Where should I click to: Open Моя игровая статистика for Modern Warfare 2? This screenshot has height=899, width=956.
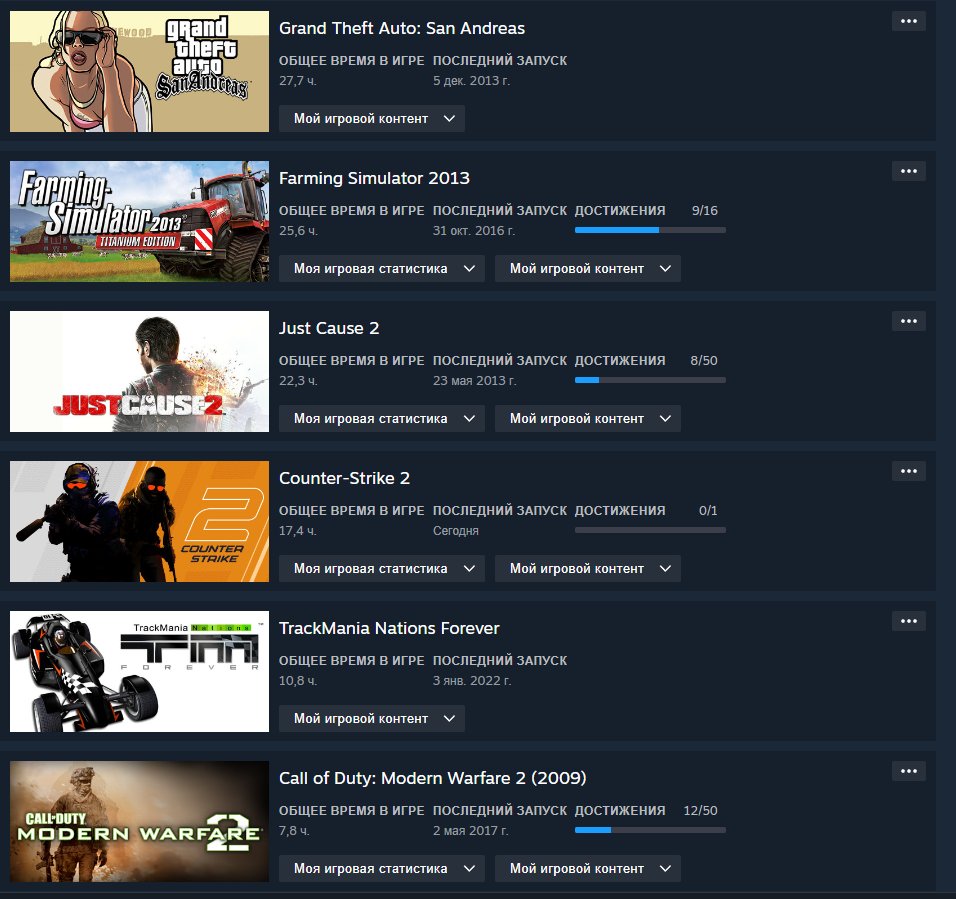click(380, 868)
